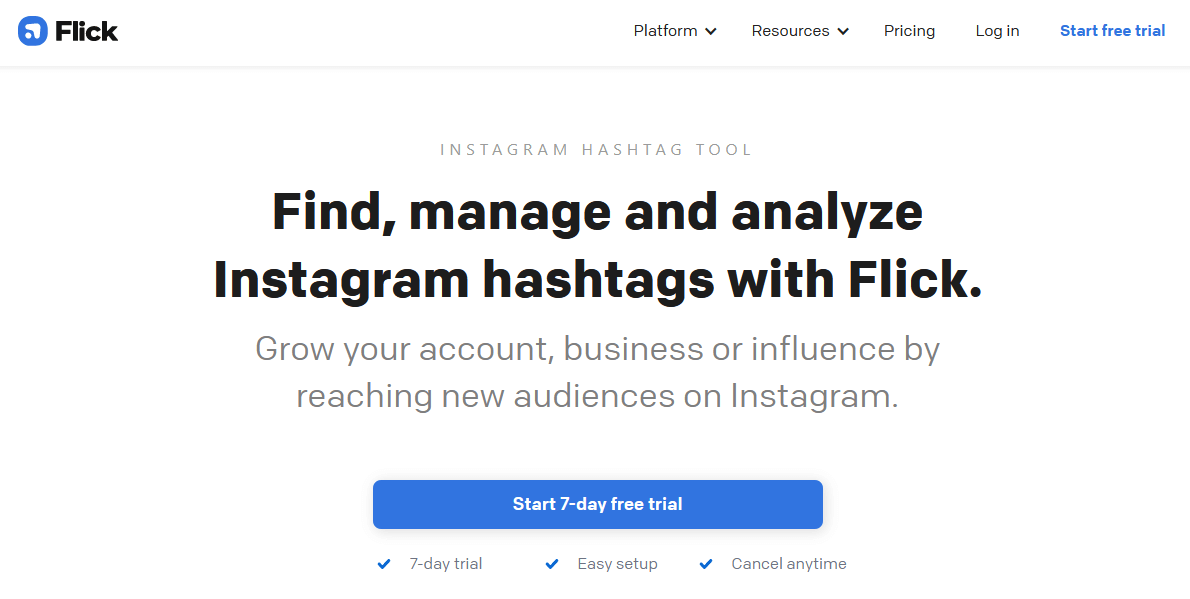Select the Cancel anytime text
Image resolution: width=1190 pixels, height=599 pixels.
(789, 564)
